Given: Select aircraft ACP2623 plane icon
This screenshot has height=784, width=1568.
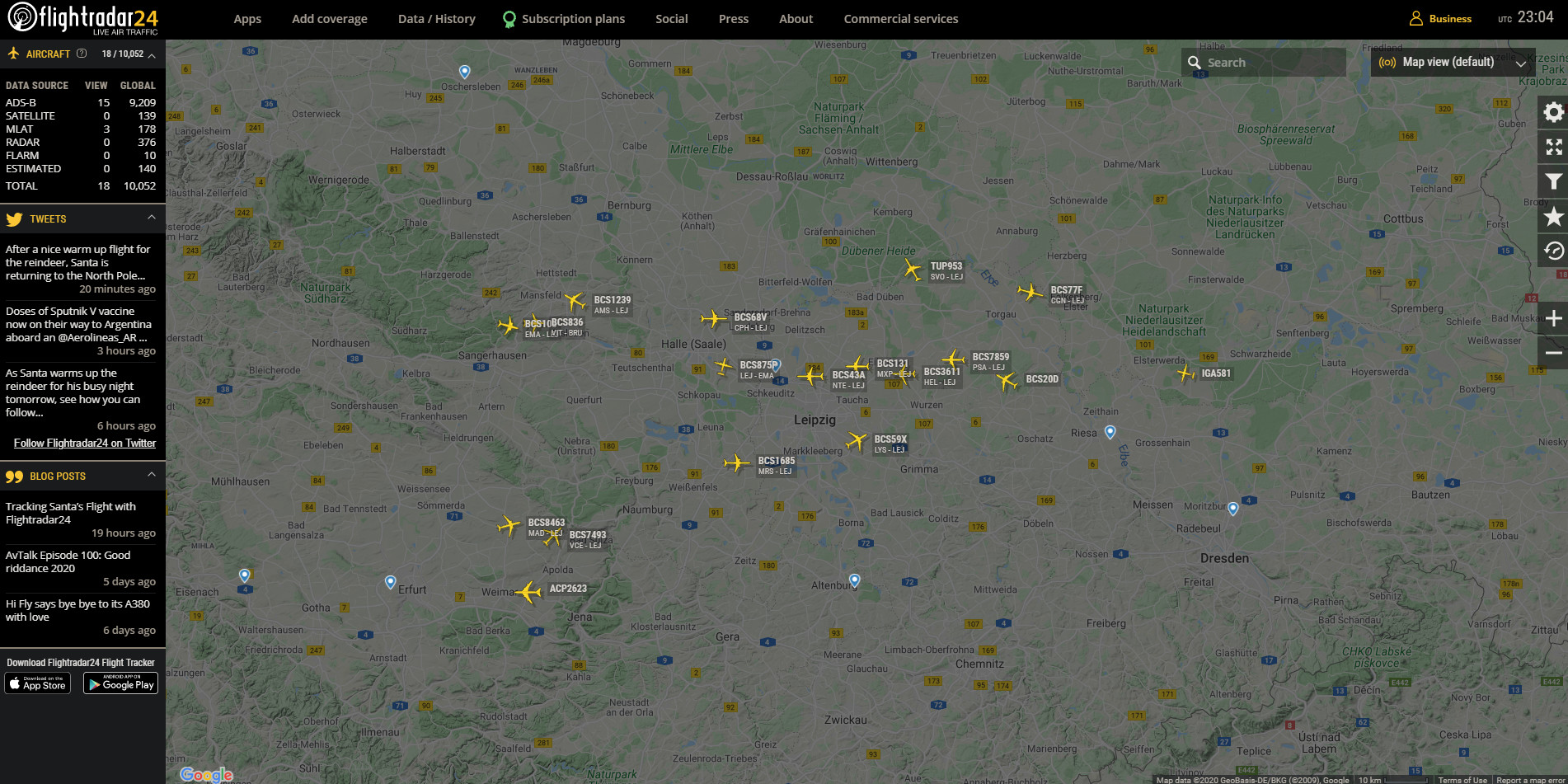Looking at the screenshot, I should 528,592.
